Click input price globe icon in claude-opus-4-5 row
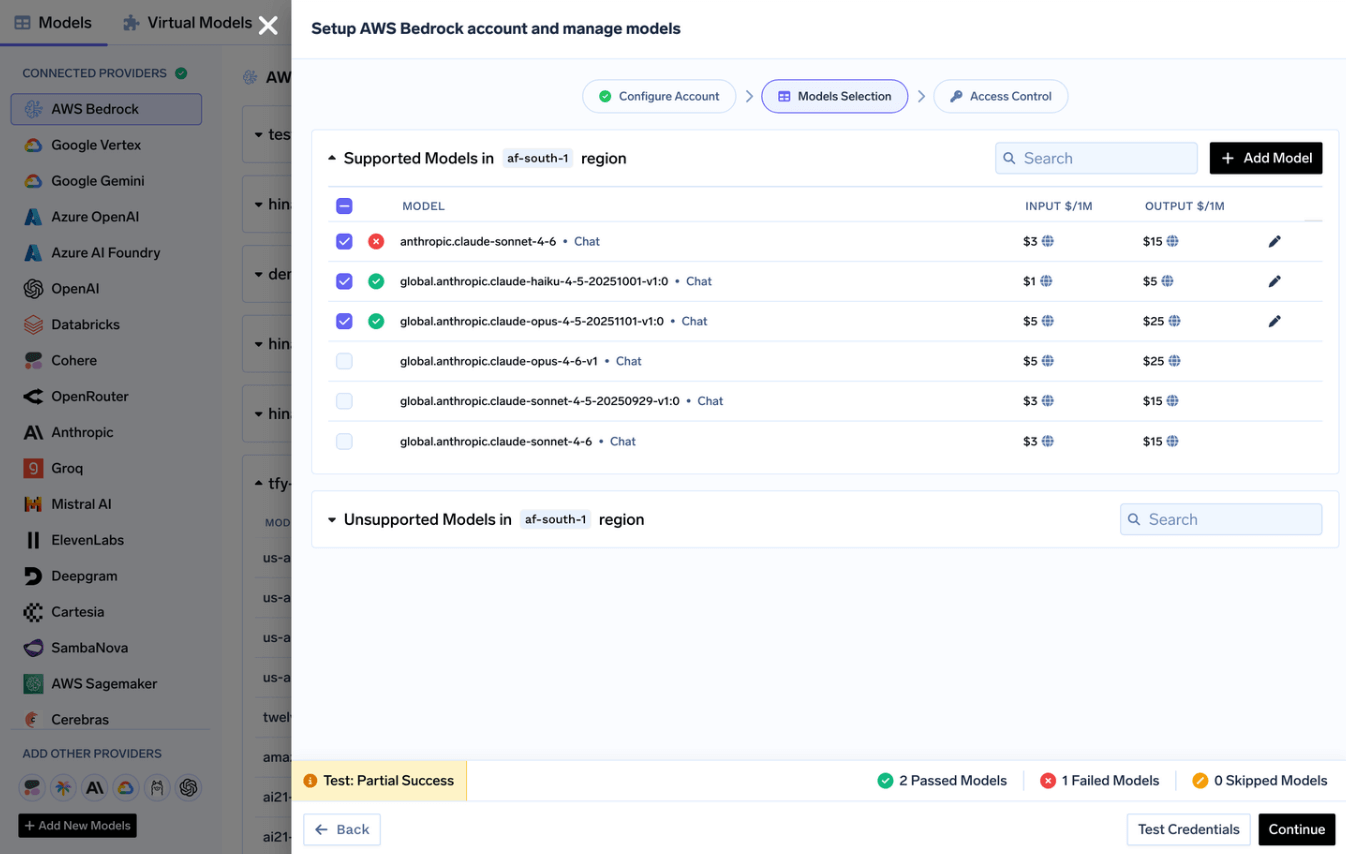 1048,321
